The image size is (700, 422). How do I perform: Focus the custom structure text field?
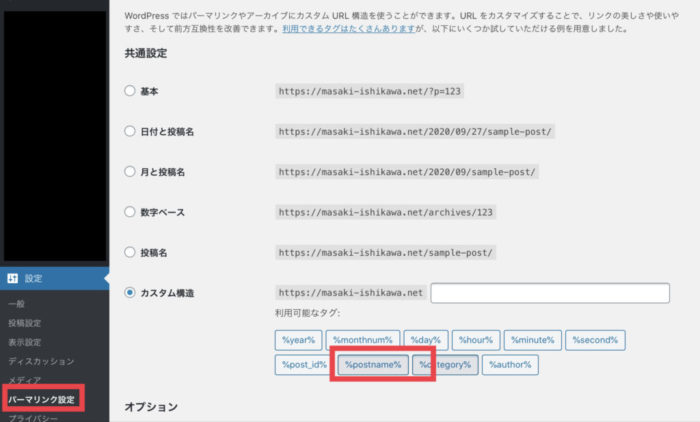click(550, 293)
